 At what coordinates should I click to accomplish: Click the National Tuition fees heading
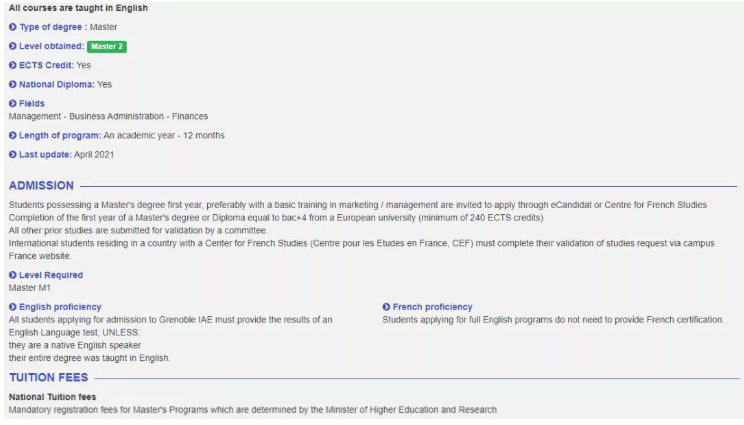(52, 397)
